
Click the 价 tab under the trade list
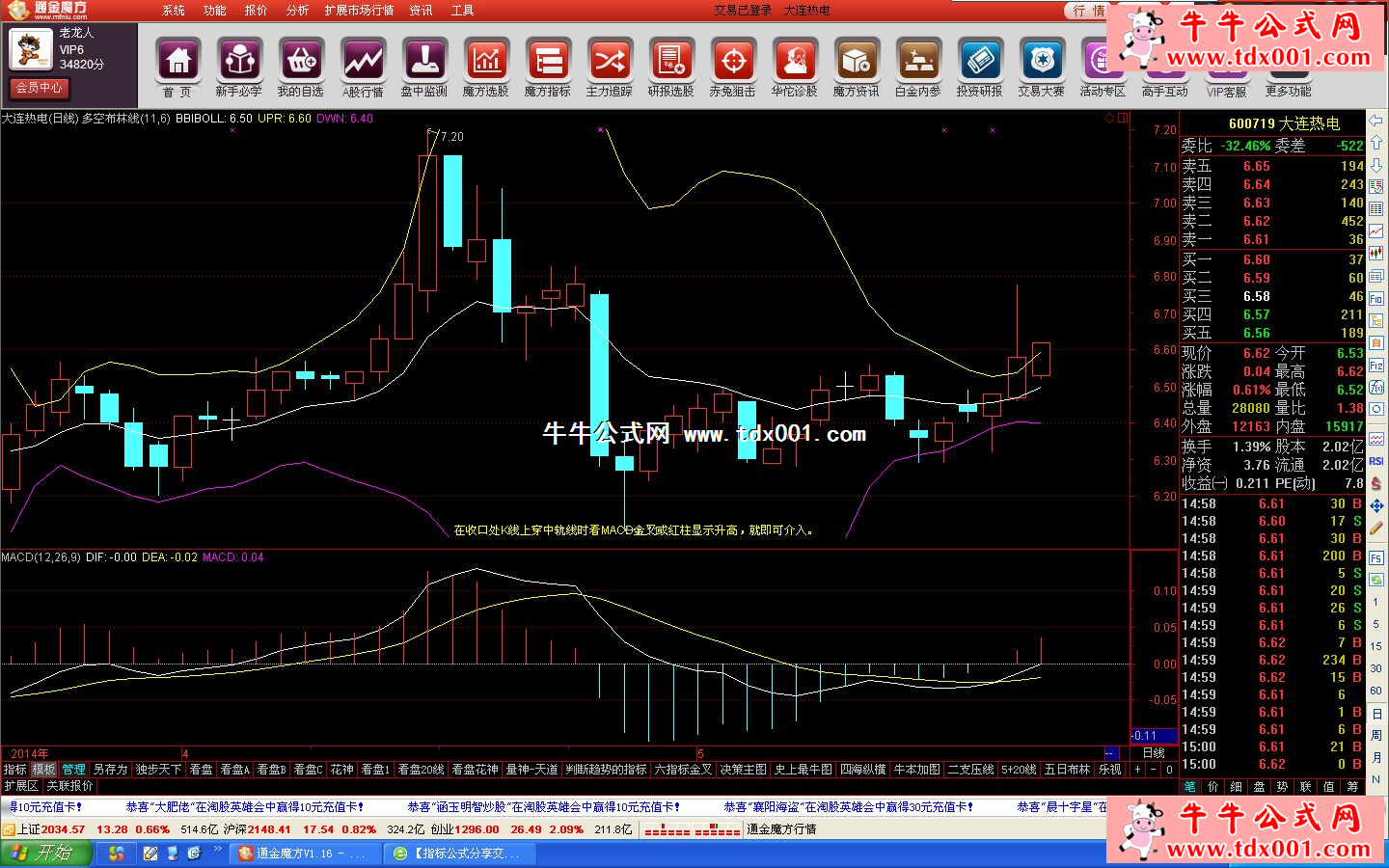point(1212,787)
